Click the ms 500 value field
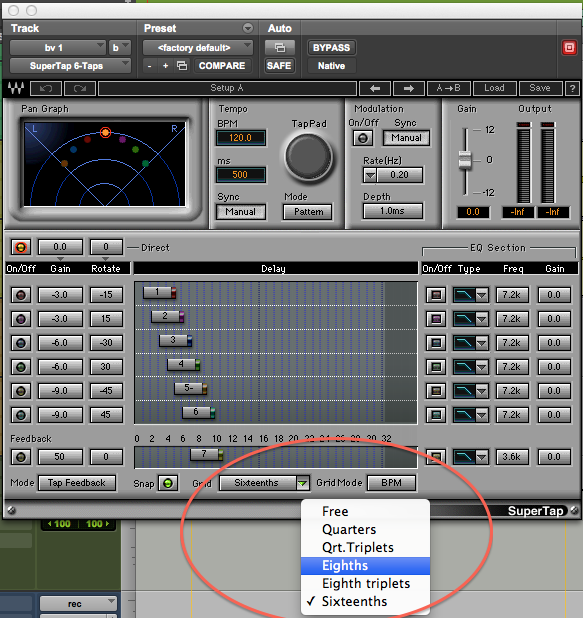Viewport: 583px width, 618px height. pyautogui.click(x=240, y=175)
